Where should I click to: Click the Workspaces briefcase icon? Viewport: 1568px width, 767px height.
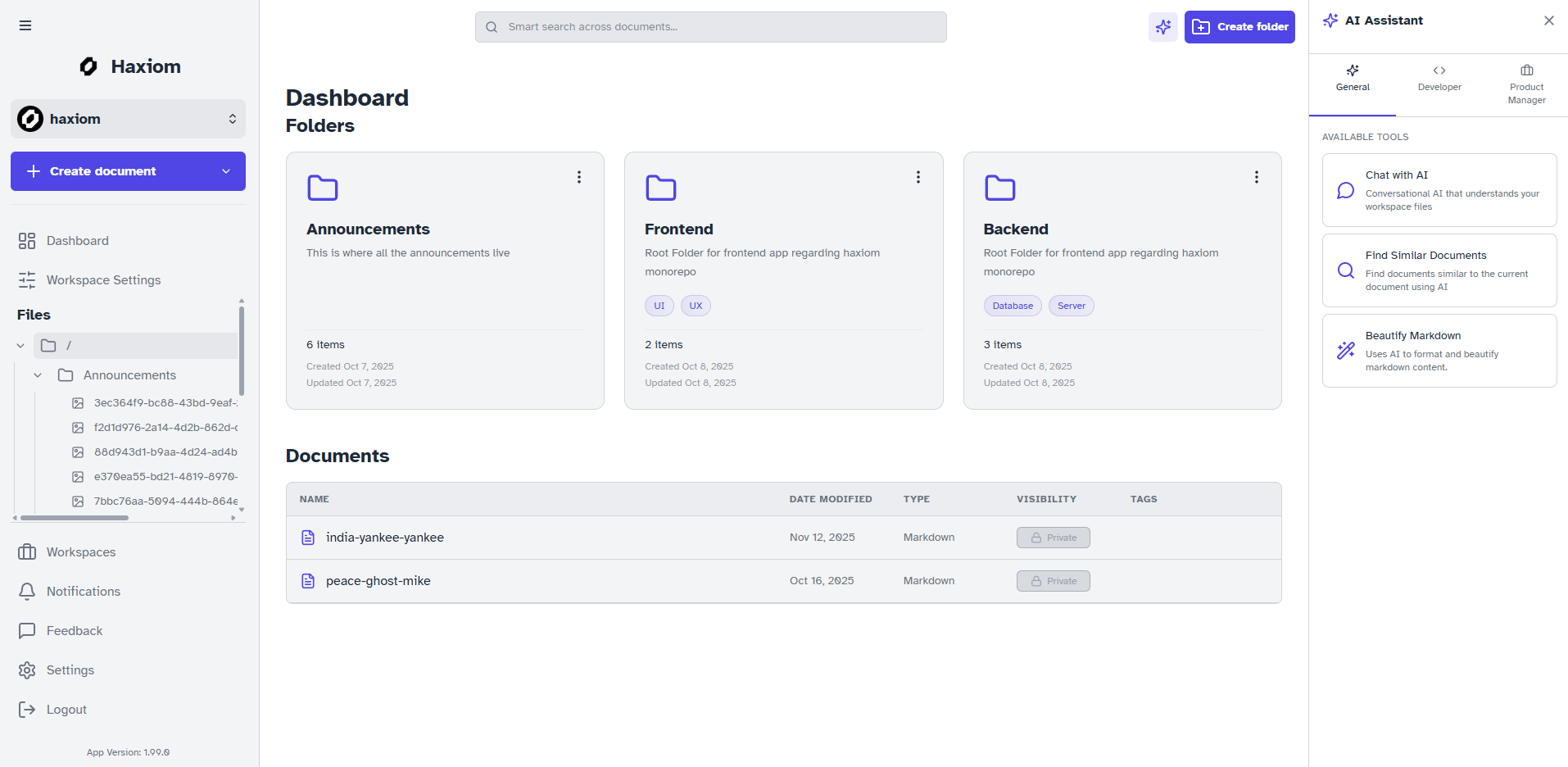click(x=28, y=551)
